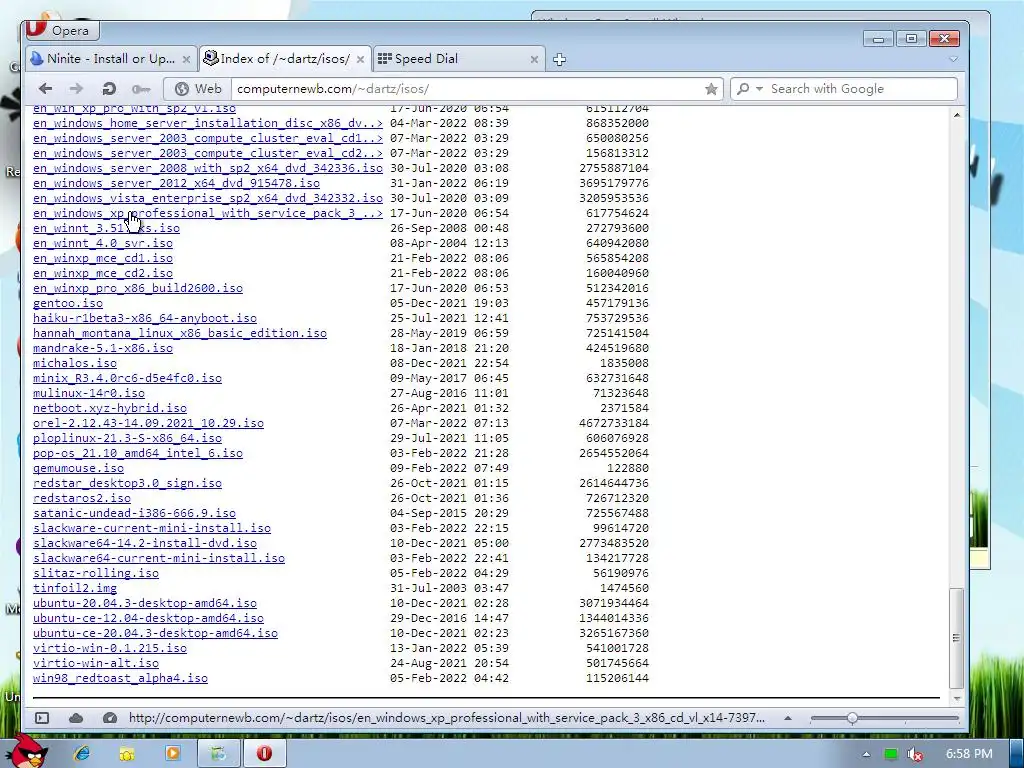Open media player from taskbar
The width and height of the screenshot is (1024, 768).
tap(172, 754)
